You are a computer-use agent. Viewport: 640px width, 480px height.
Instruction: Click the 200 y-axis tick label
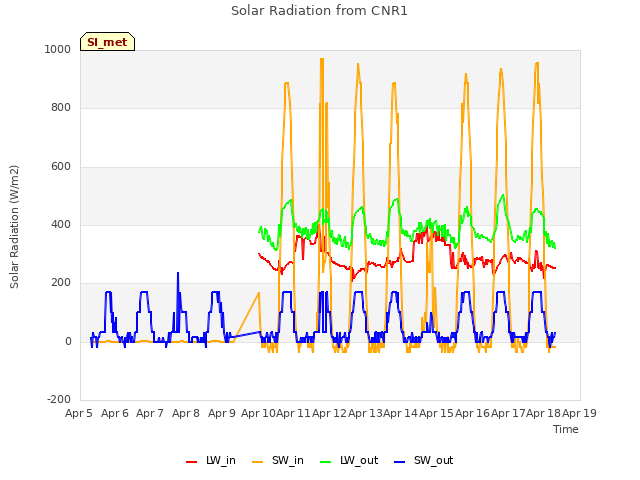coord(61,283)
